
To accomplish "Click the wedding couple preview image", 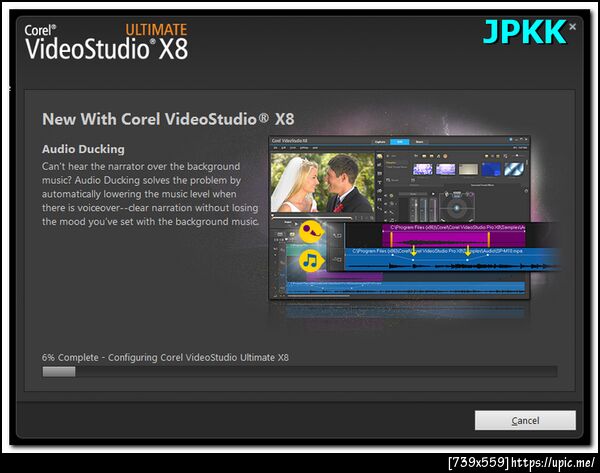I will tap(323, 183).
